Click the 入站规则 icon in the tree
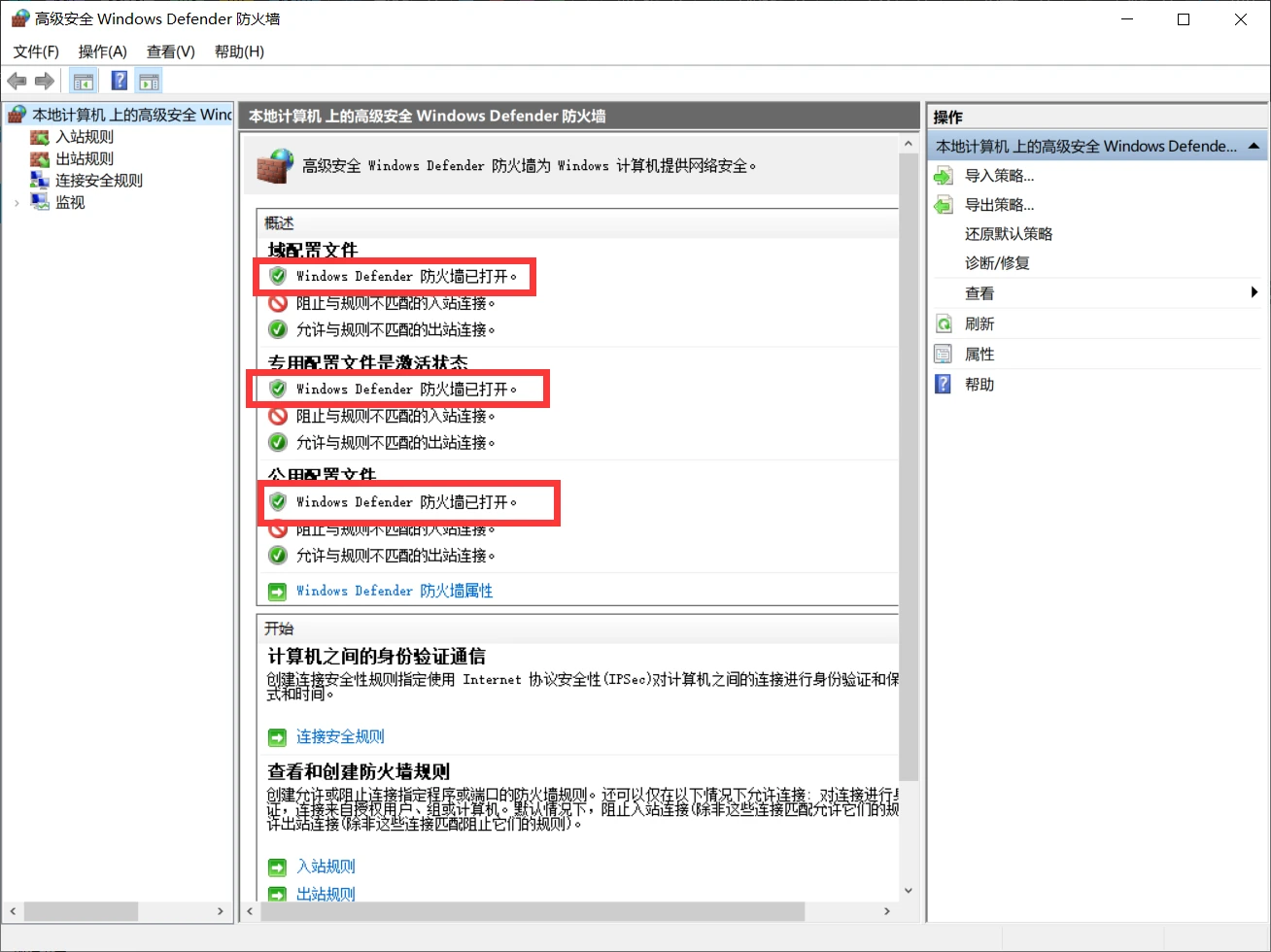 tap(40, 137)
